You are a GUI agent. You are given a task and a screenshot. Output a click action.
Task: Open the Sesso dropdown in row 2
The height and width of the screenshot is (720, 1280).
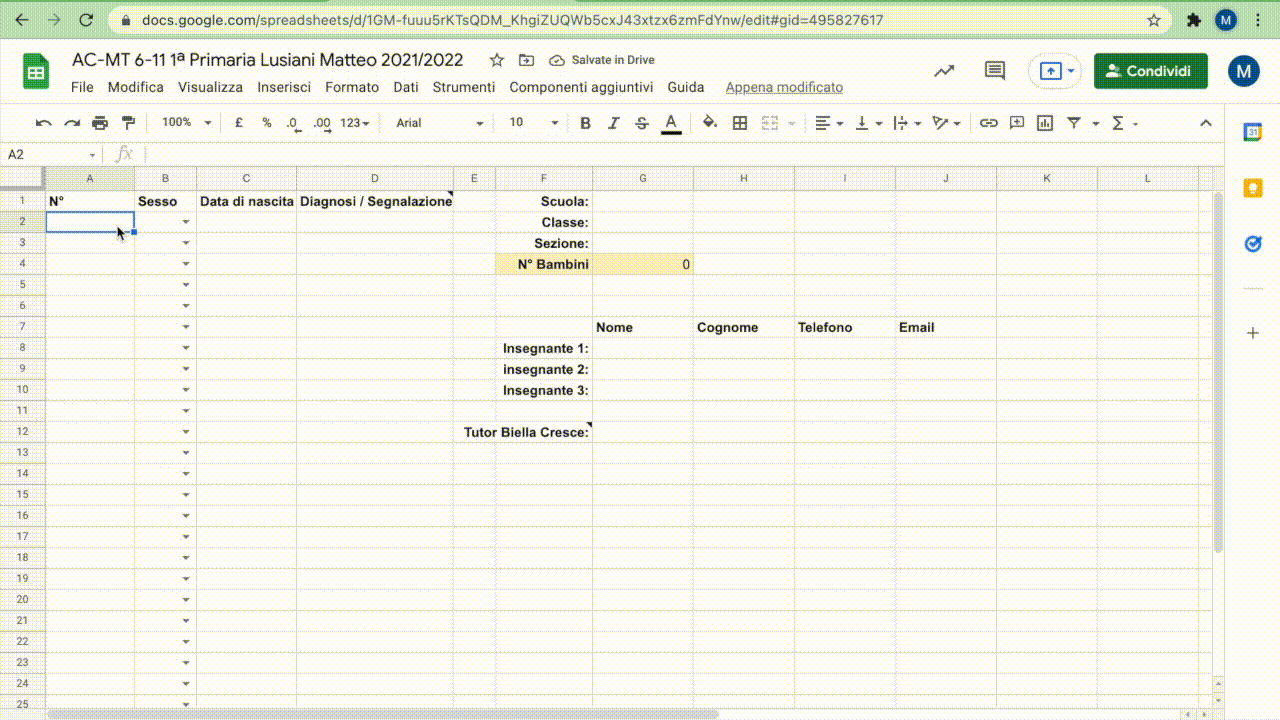(x=186, y=222)
